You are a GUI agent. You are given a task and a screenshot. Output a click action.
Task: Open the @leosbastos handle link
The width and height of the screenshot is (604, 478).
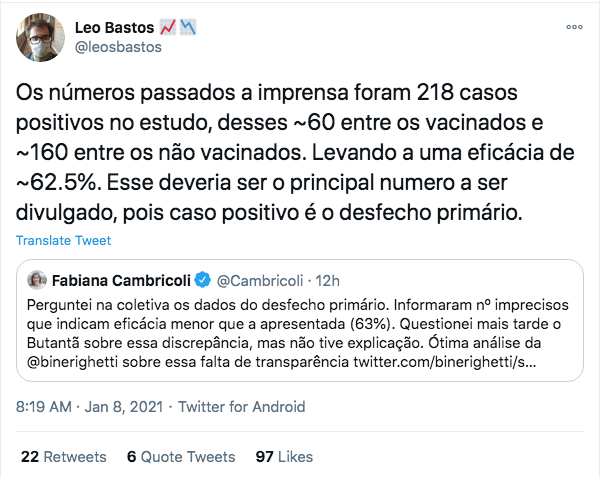coord(118,47)
